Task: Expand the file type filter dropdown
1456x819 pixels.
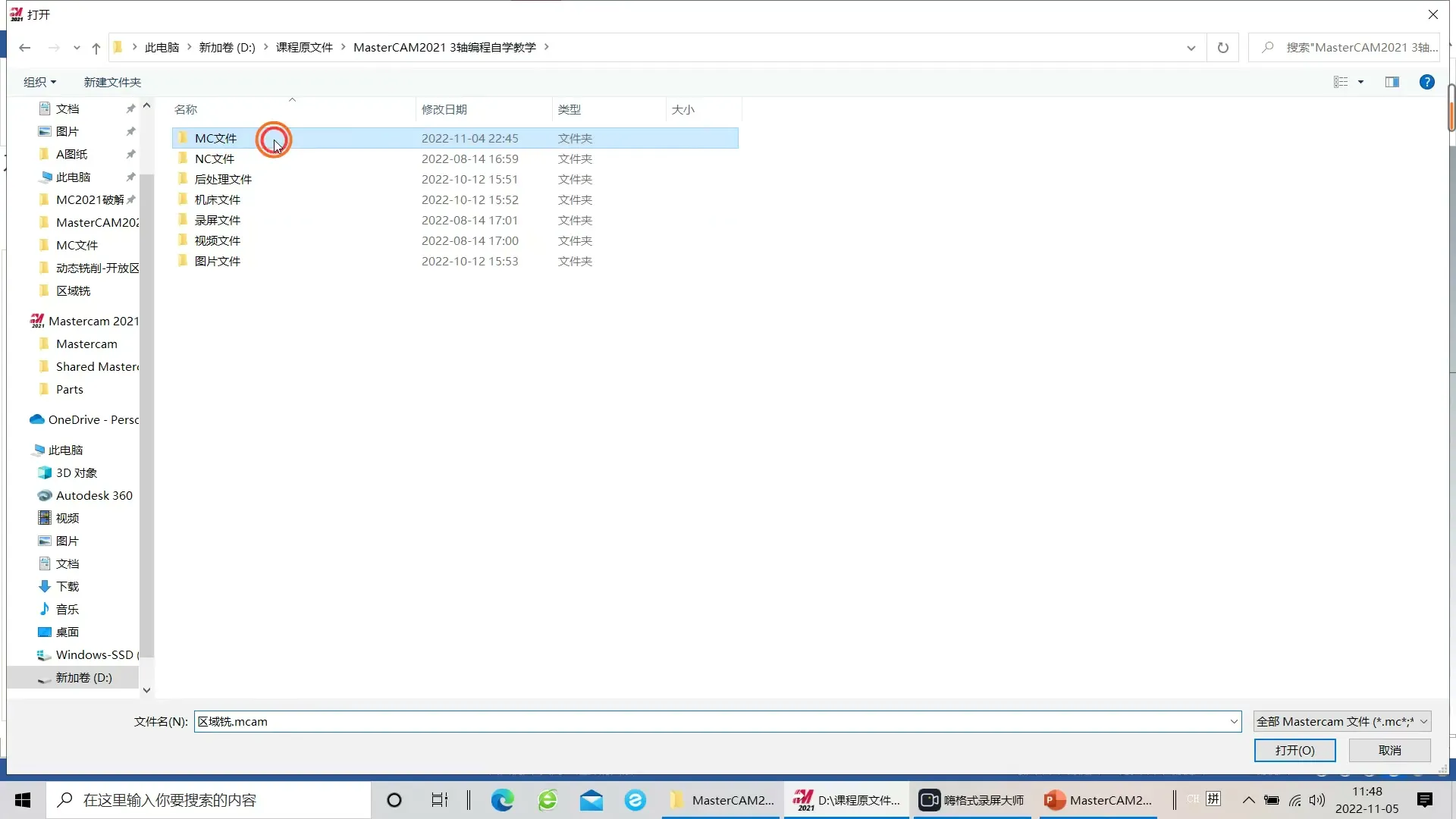Action: [1423, 721]
